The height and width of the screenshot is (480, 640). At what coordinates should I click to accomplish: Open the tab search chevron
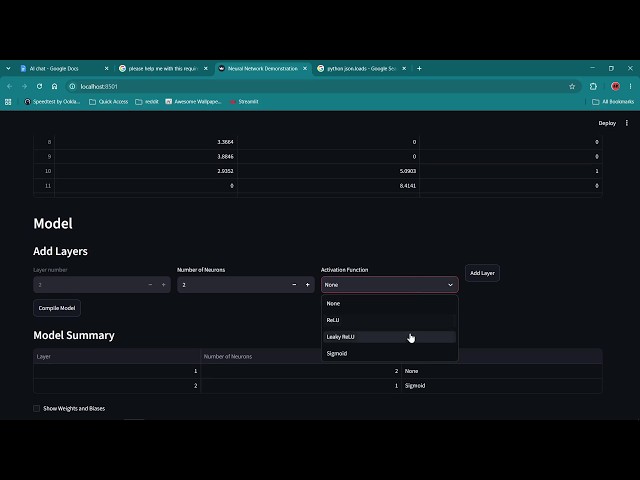coord(8,69)
